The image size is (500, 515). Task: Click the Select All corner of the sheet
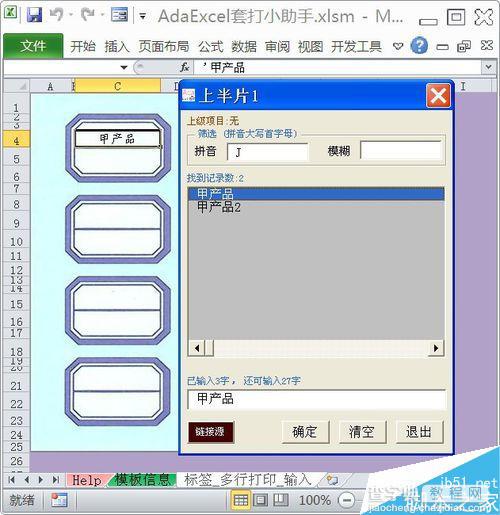[17, 86]
